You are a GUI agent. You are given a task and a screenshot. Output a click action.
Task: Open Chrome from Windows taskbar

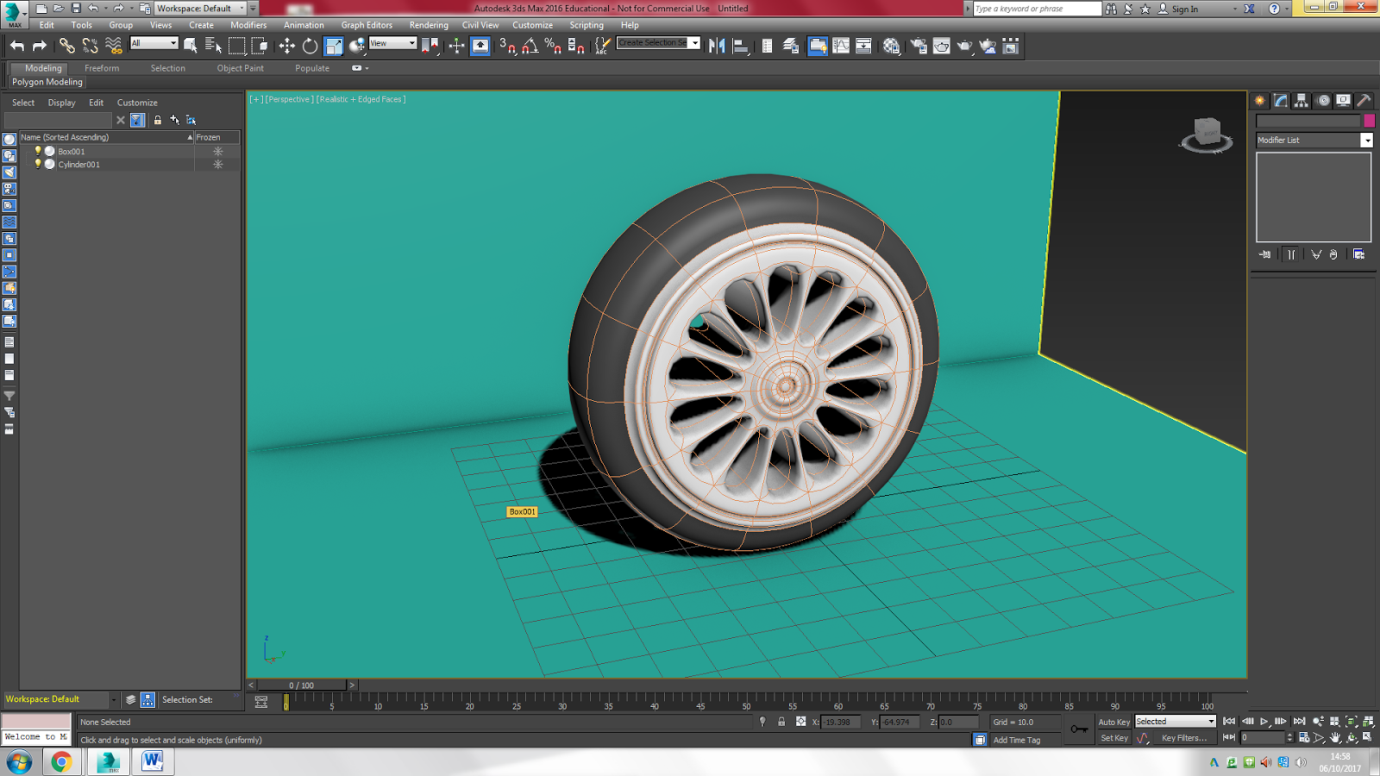(62, 762)
